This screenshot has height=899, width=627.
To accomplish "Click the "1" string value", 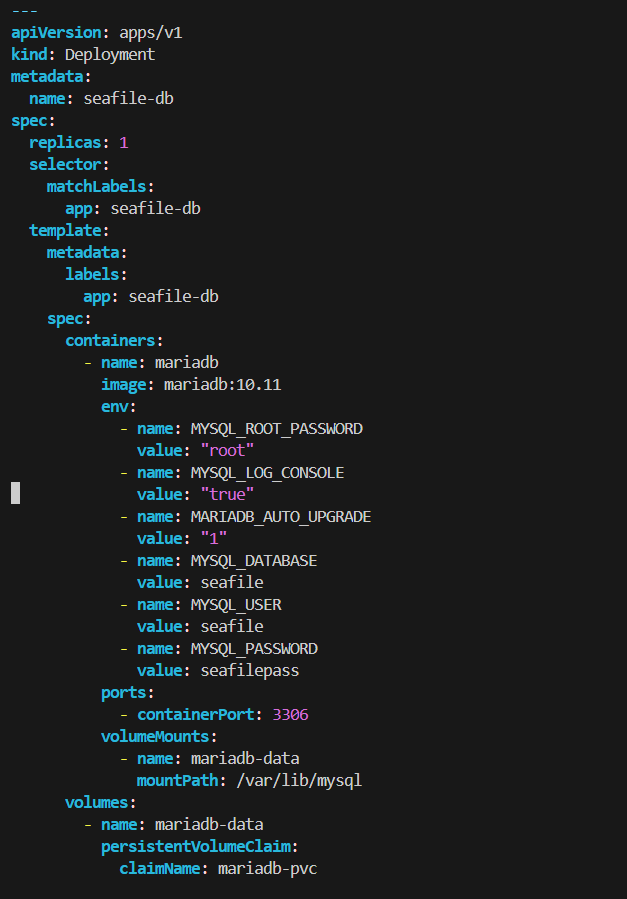I will tap(214, 538).
